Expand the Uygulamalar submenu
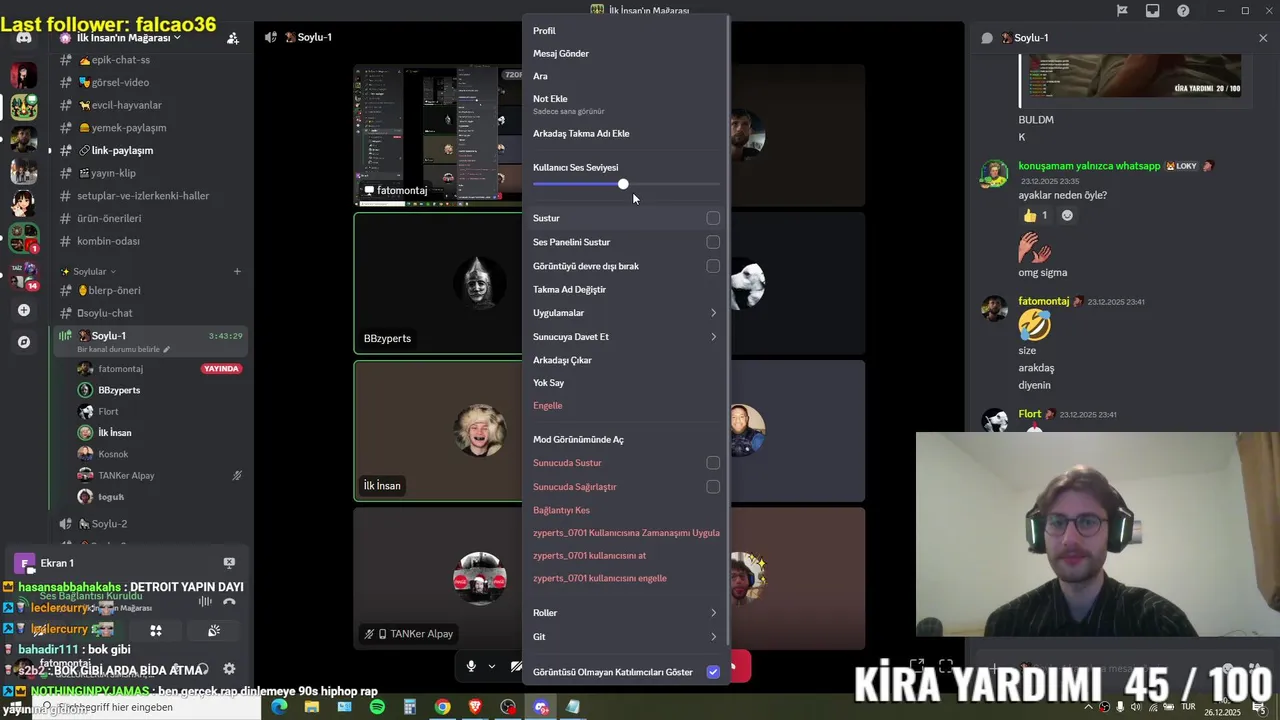Screen dimensions: 1280x720 [x=625, y=313]
